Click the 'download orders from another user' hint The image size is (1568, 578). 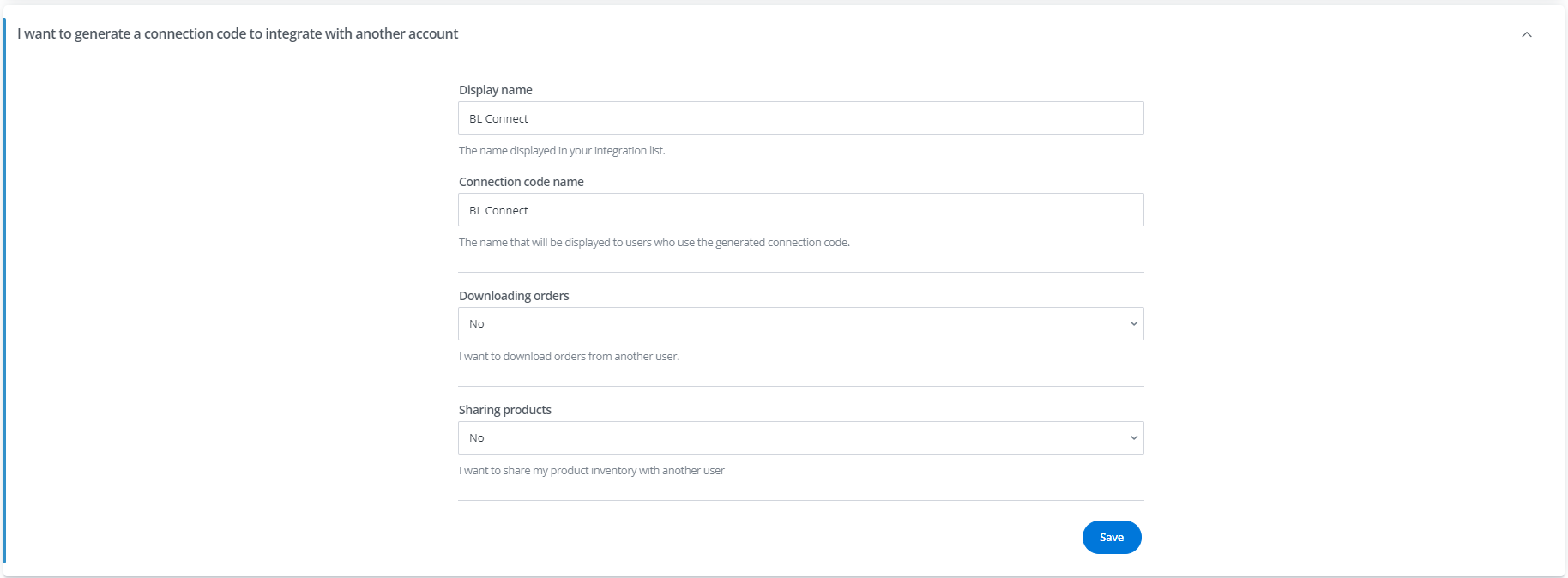click(x=569, y=357)
